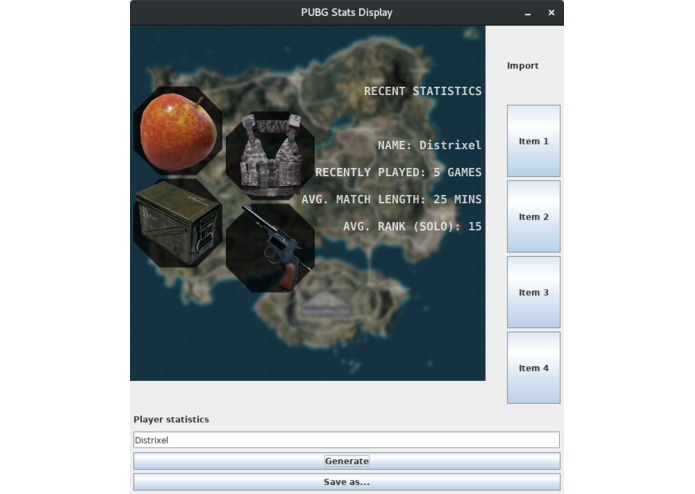Click the NAME: Distrixel text
Screen dimensions: 695x494
(429, 145)
